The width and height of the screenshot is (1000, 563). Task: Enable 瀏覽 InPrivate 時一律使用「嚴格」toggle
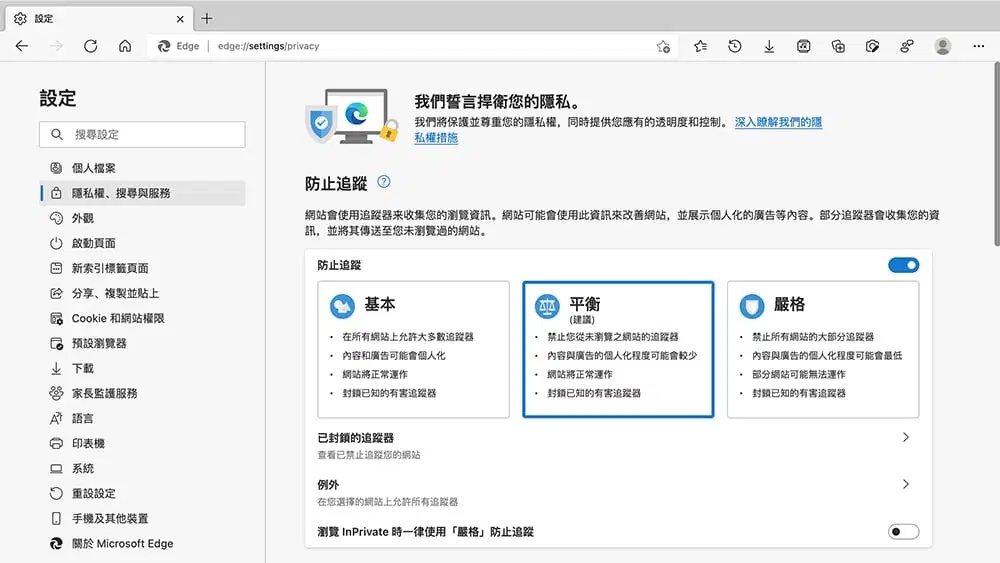point(903,531)
